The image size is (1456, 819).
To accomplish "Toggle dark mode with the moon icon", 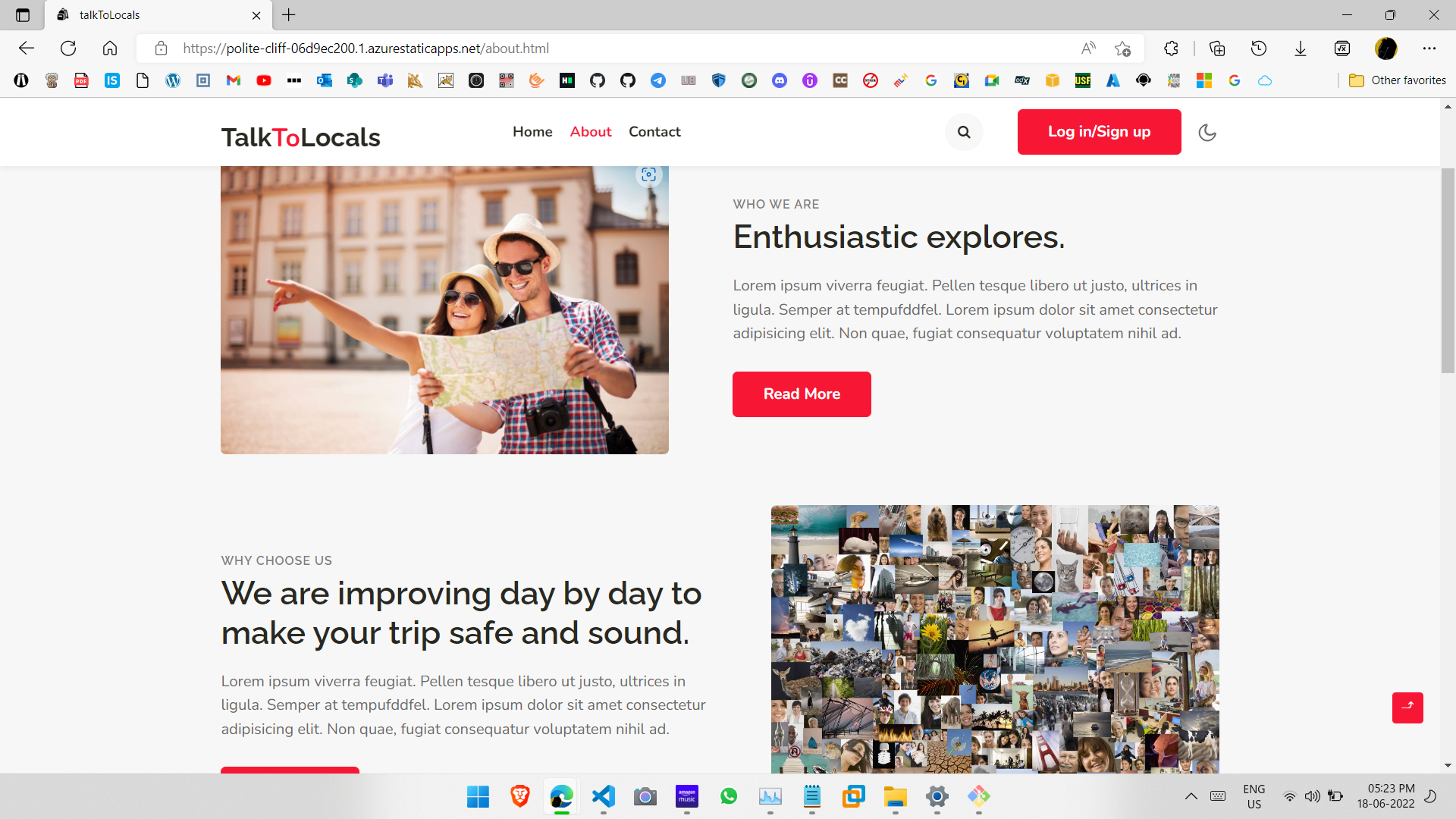I will click(1207, 133).
